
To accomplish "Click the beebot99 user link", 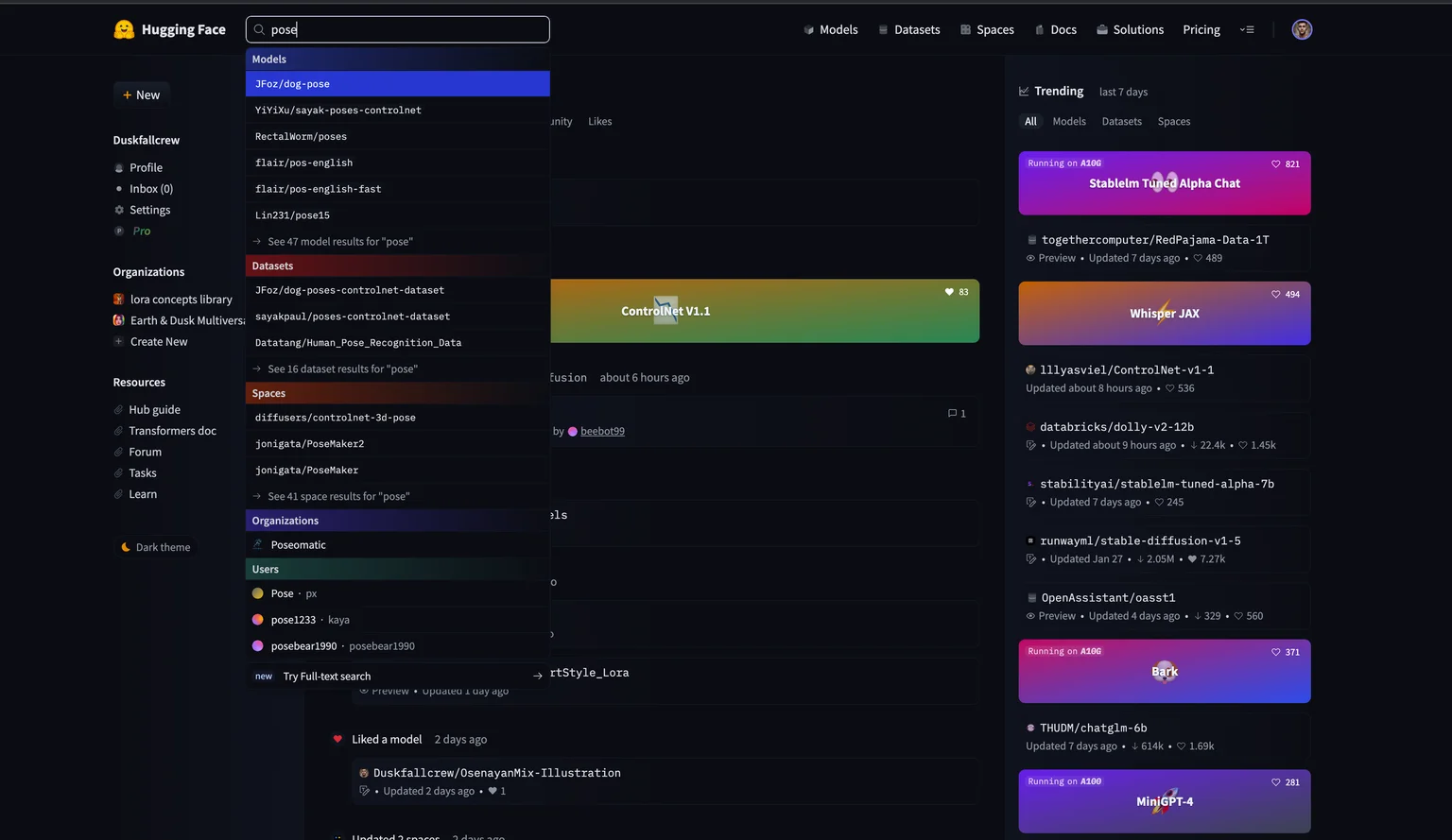I will point(602,432).
